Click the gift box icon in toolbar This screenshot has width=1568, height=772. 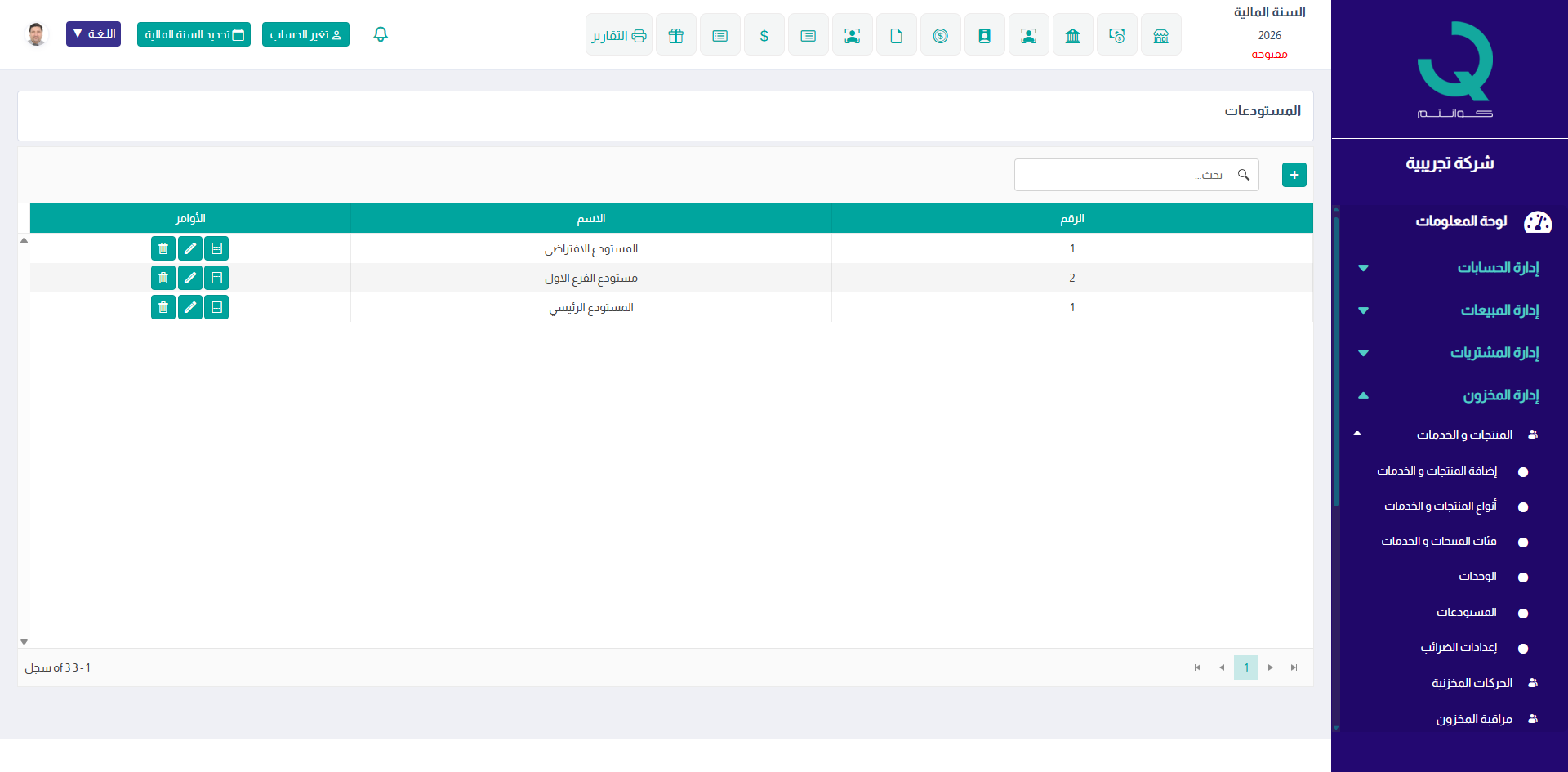pyautogui.click(x=675, y=35)
